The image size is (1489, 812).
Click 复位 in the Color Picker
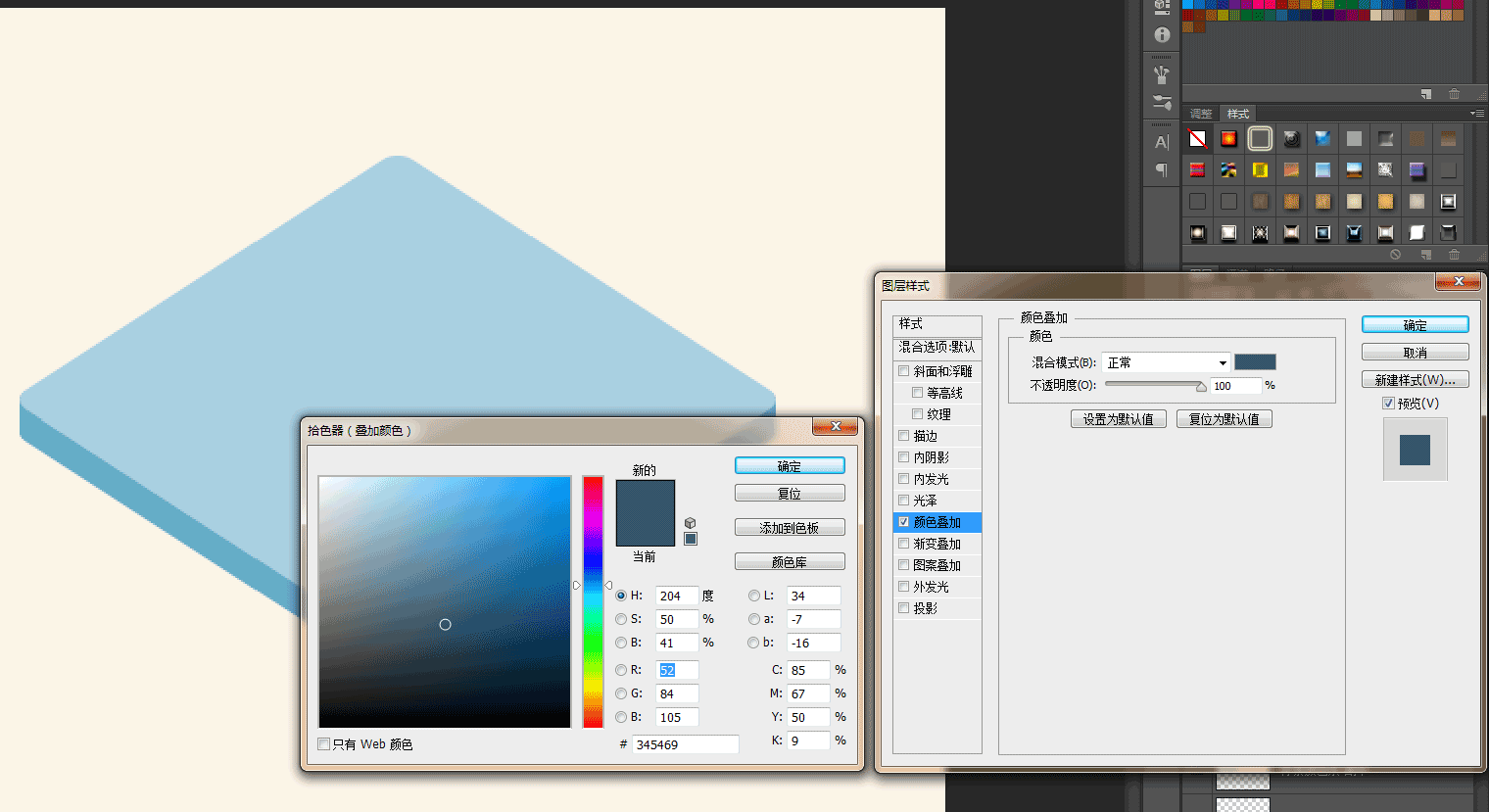pos(790,494)
